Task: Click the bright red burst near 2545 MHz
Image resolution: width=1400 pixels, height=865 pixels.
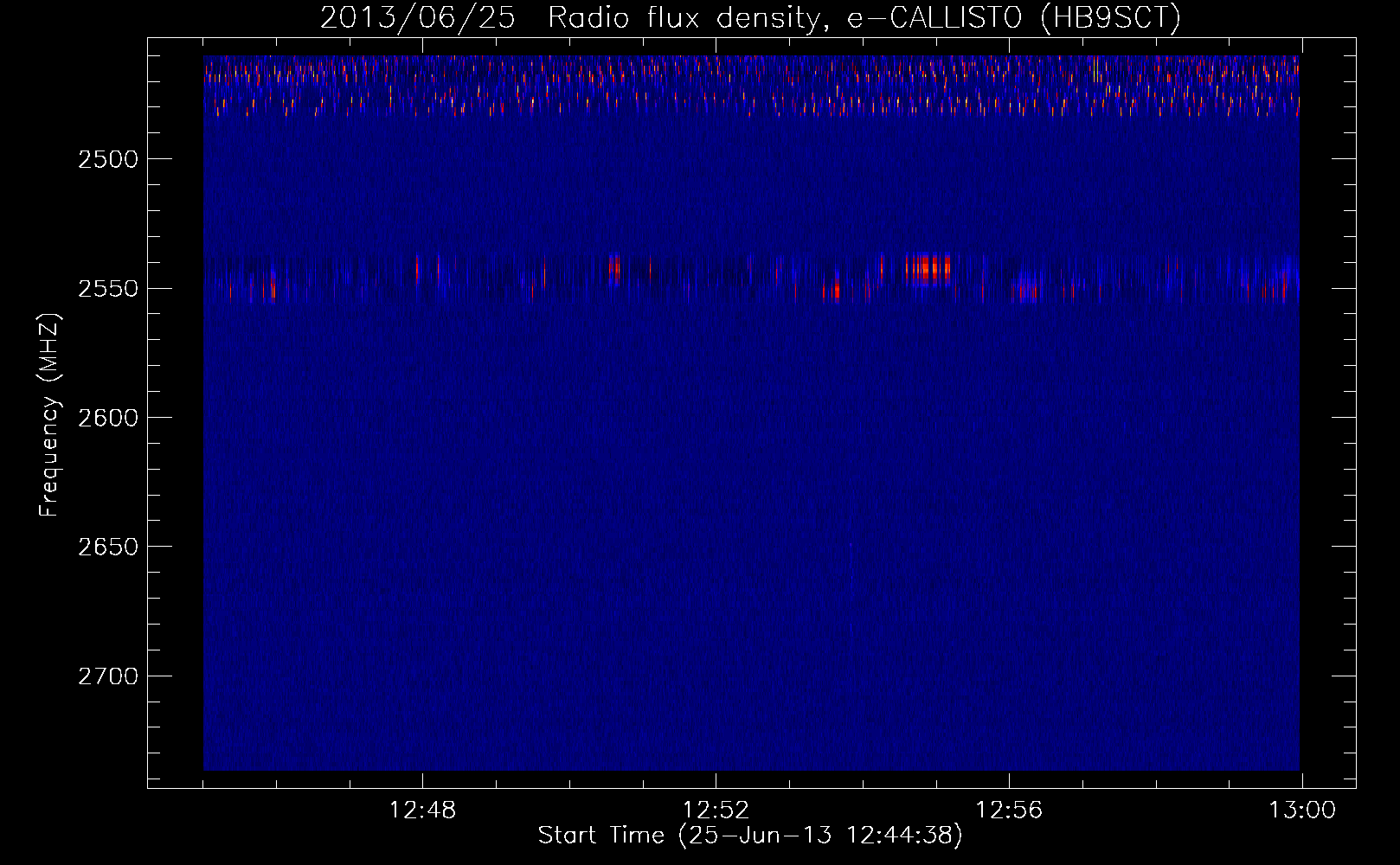Action: pyautogui.click(x=928, y=268)
